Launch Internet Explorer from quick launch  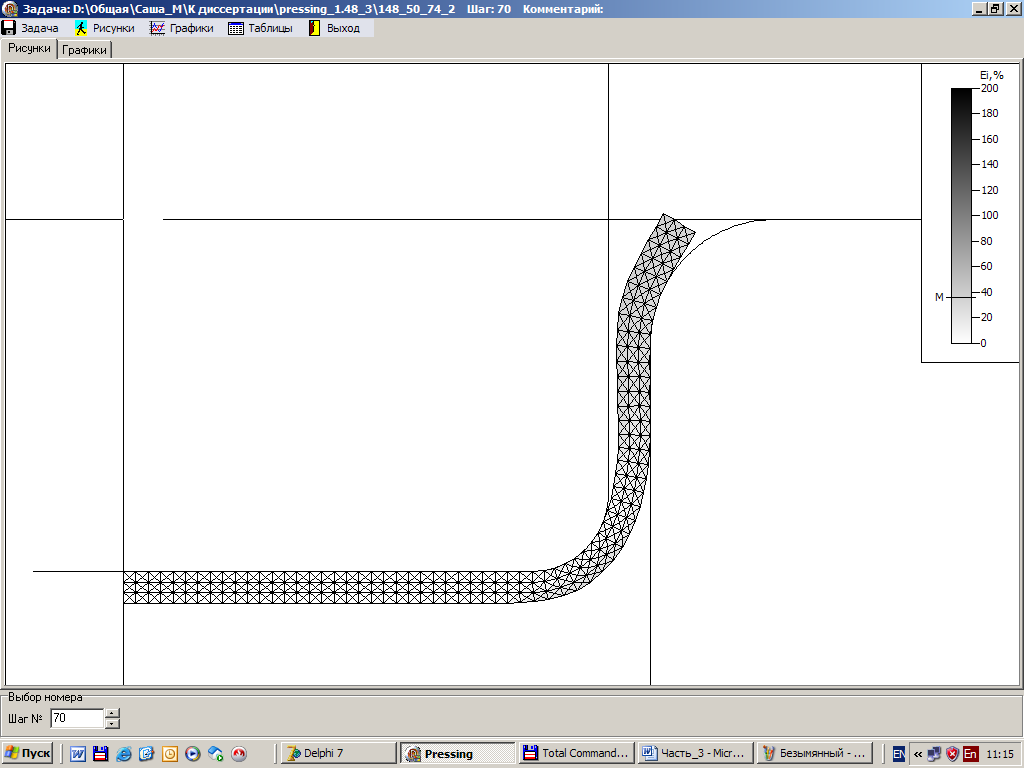coord(124,754)
